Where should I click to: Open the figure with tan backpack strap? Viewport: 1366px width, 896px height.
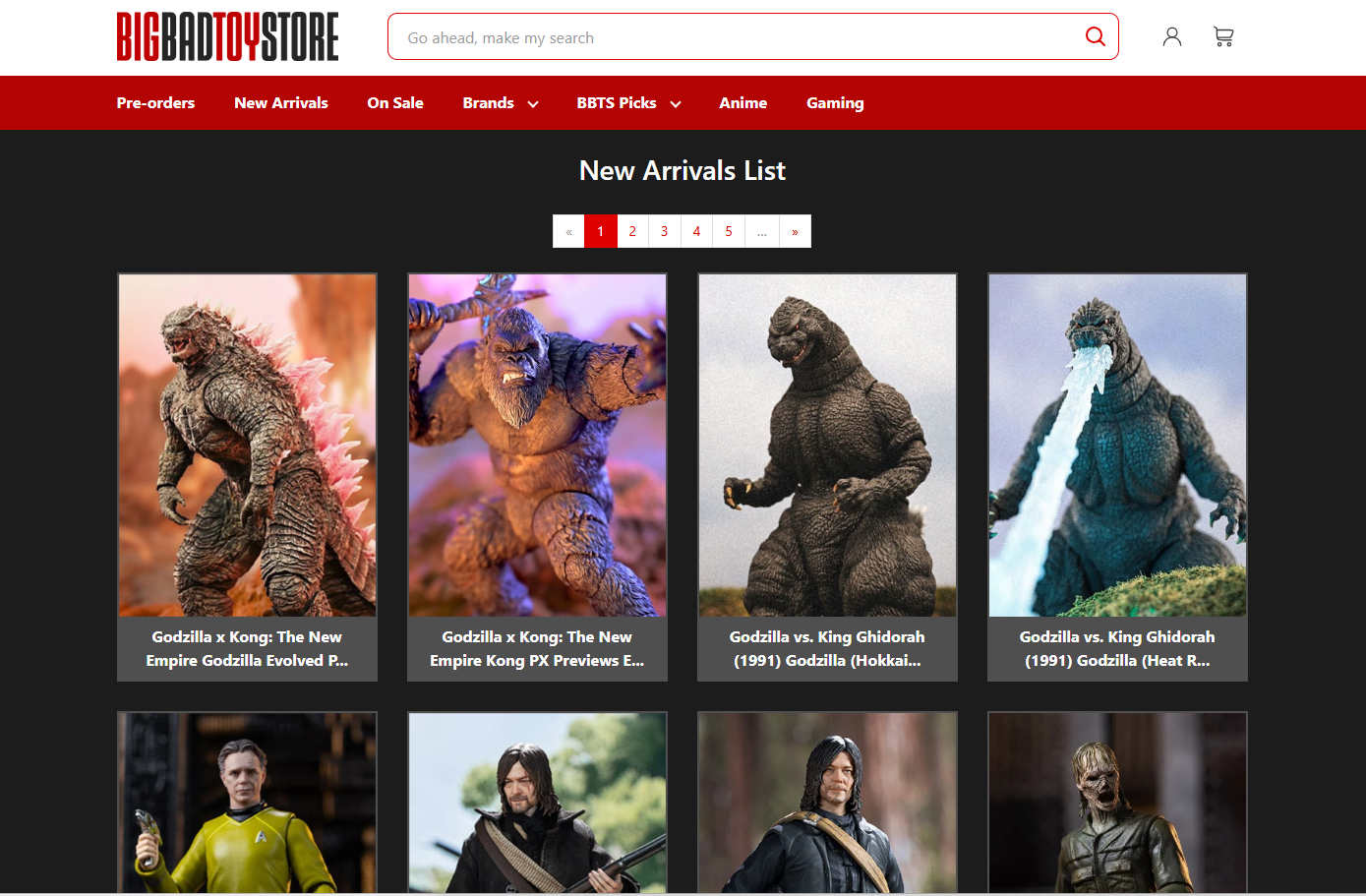[827, 803]
